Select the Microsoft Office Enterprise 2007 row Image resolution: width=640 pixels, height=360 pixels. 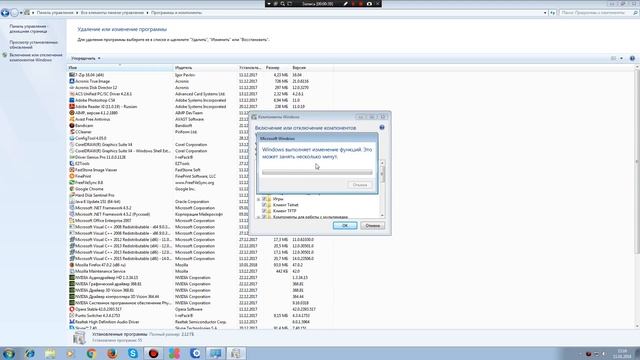point(200,221)
